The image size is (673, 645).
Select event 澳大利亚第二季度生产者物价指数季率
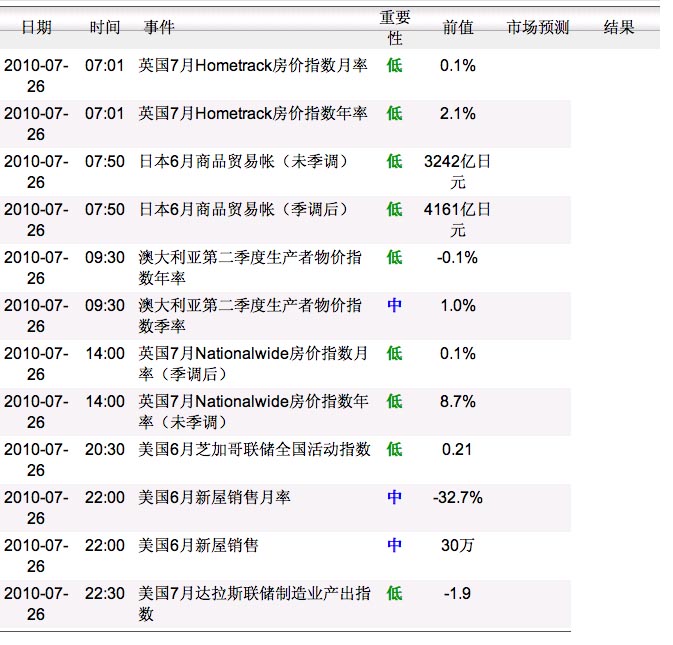coord(250,316)
